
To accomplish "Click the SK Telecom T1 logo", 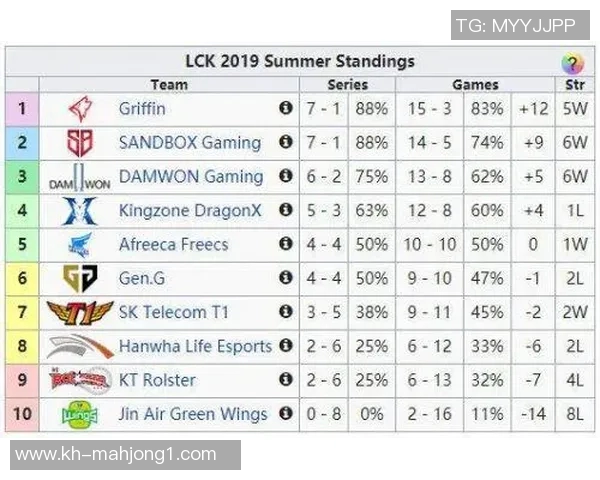I will click(x=79, y=313).
